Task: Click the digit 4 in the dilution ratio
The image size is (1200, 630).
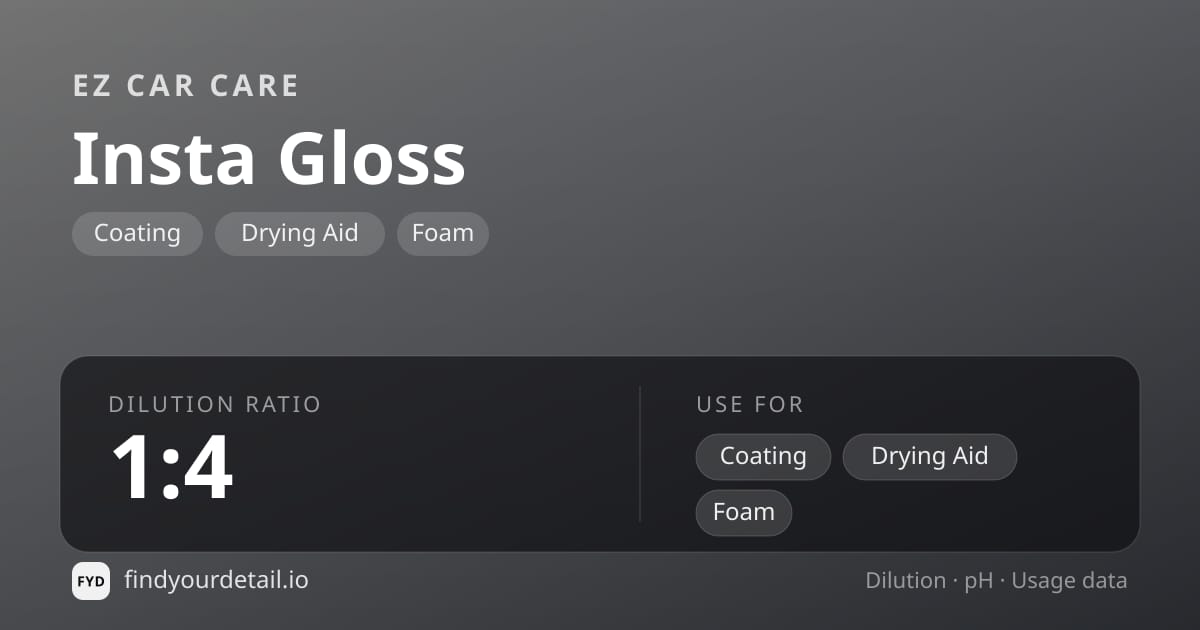Action: (x=208, y=467)
